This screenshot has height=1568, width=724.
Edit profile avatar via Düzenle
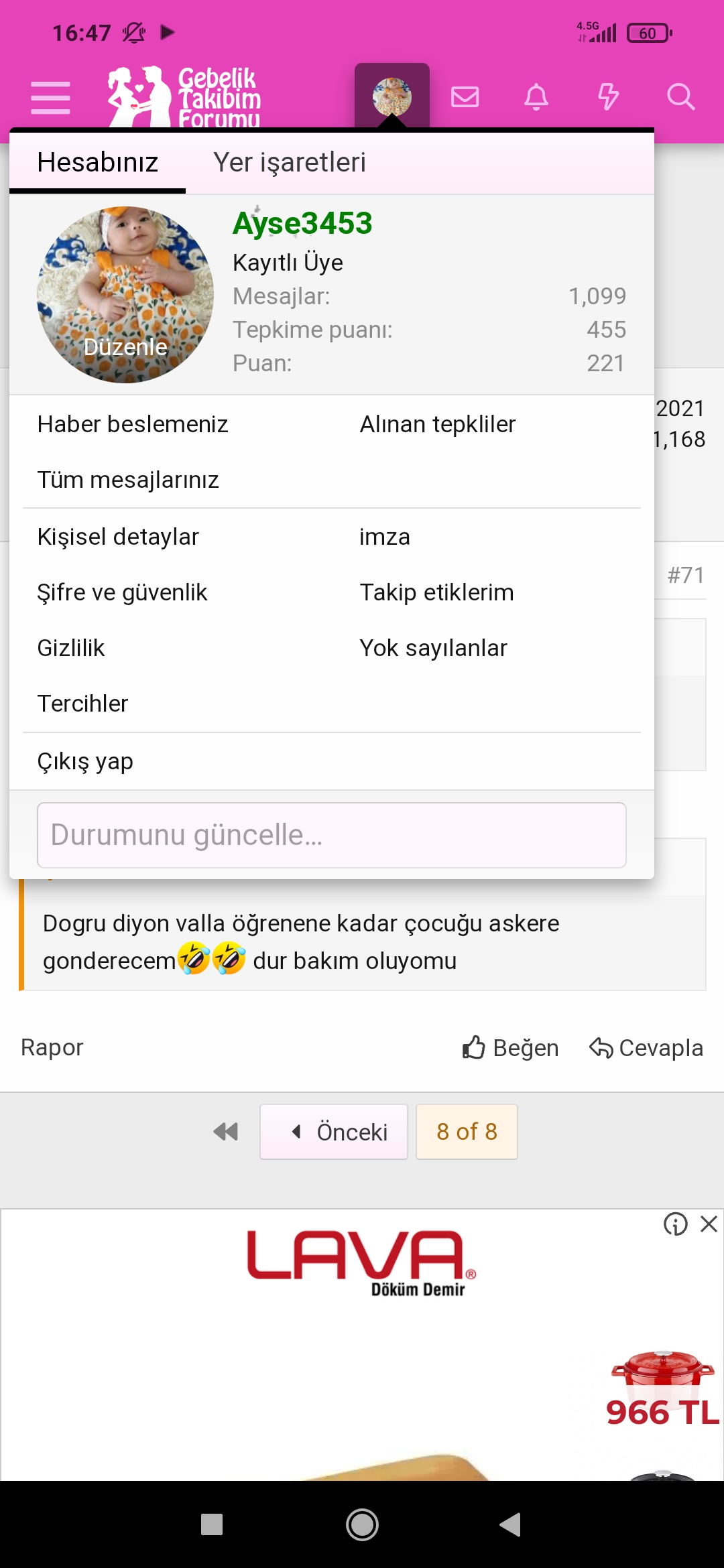pos(125,347)
